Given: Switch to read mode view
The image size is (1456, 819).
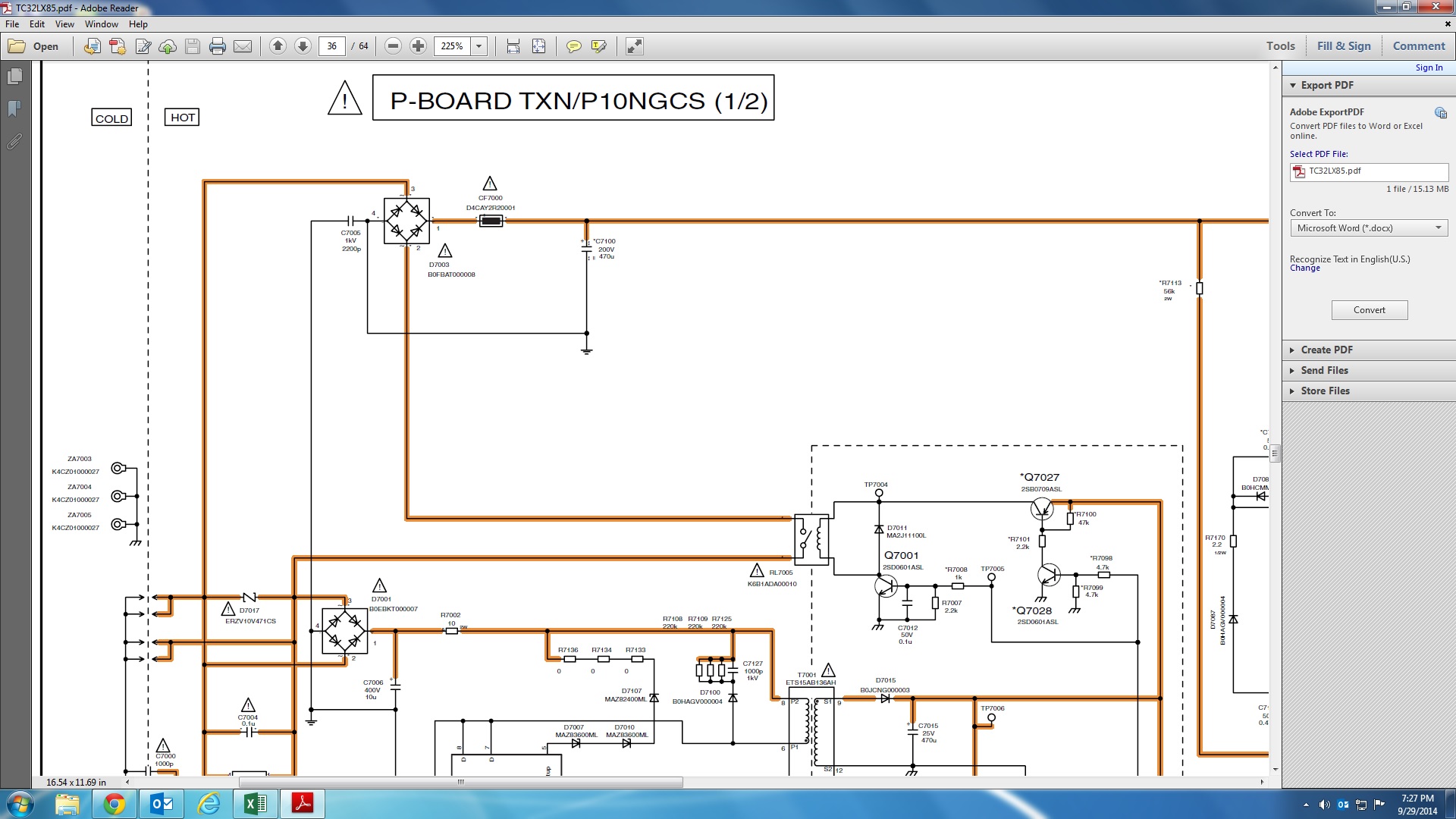Looking at the screenshot, I should pyautogui.click(x=635, y=46).
